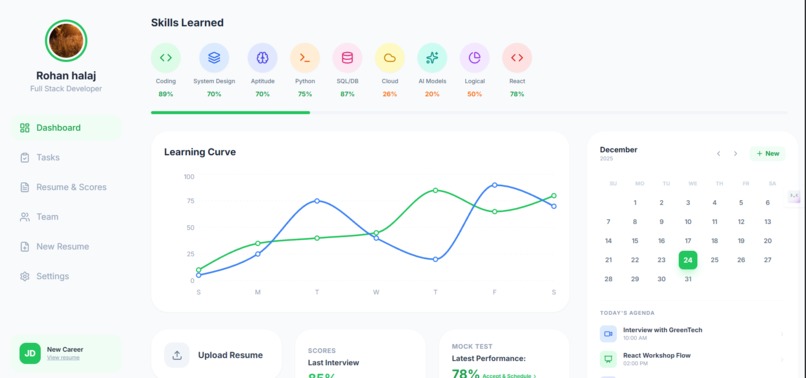
Task: Navigate to the Team page
Action: (x=66, y=217)
